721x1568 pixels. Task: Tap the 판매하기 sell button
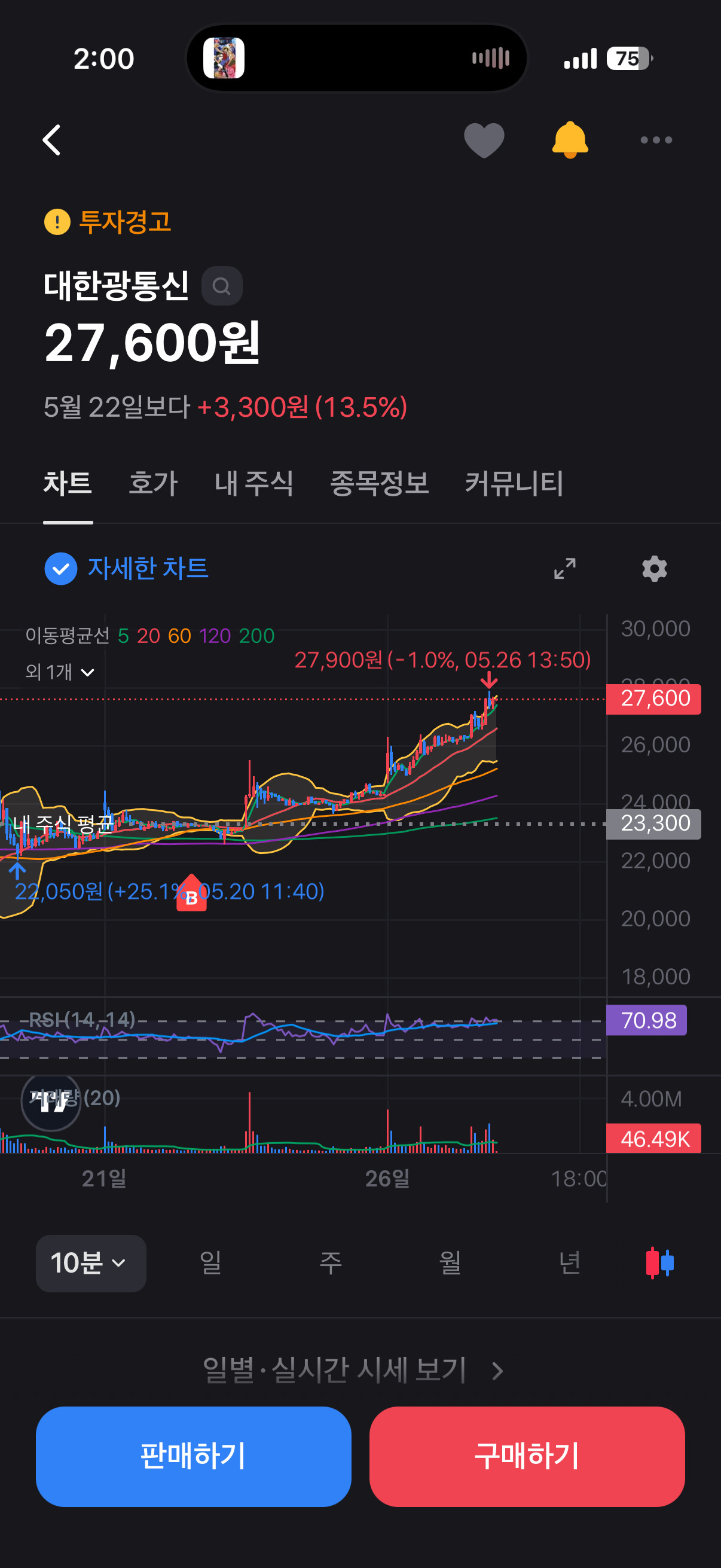click(x=194, y=1456)
